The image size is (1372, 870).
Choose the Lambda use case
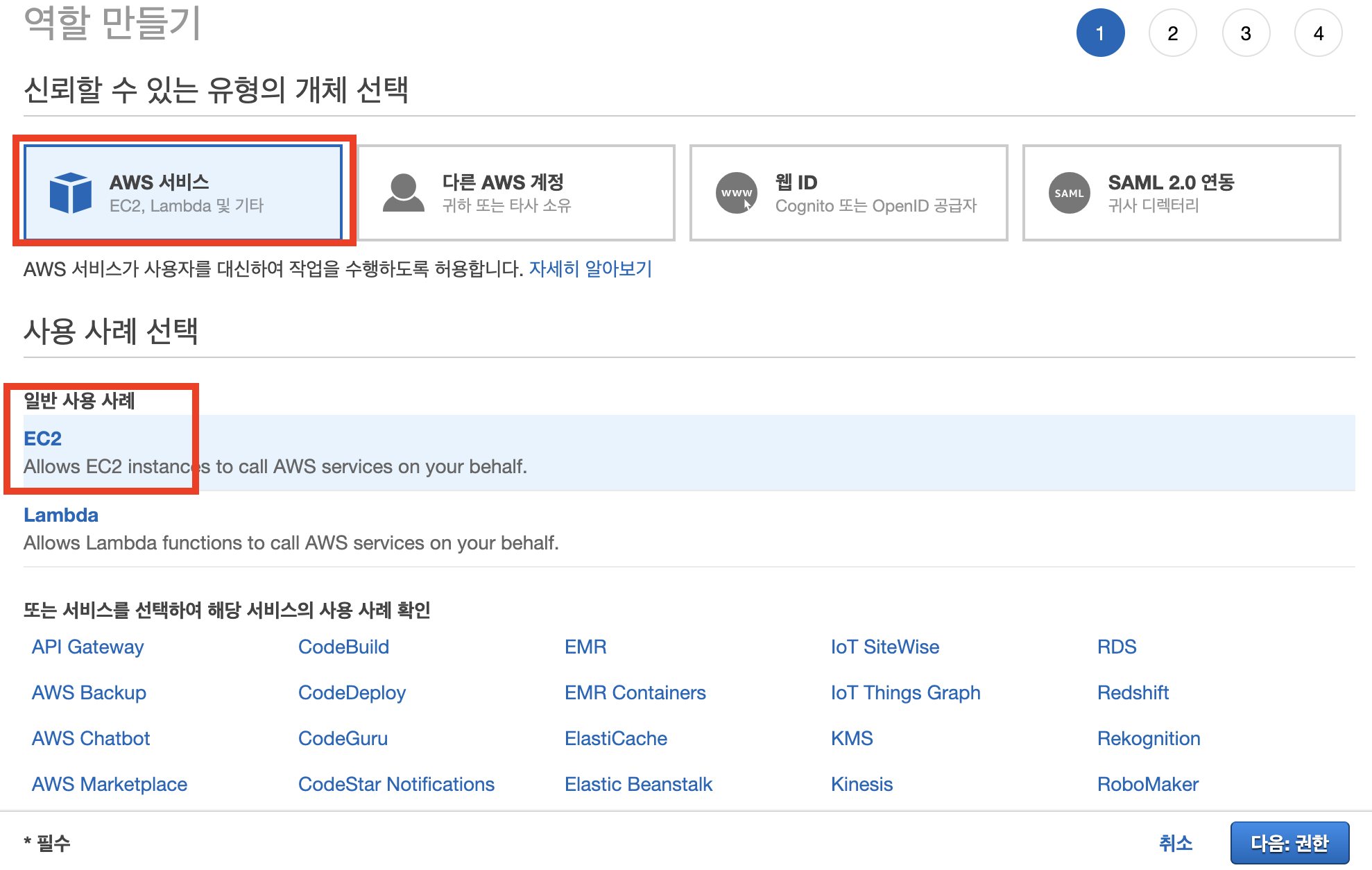[x=61, y=515]
